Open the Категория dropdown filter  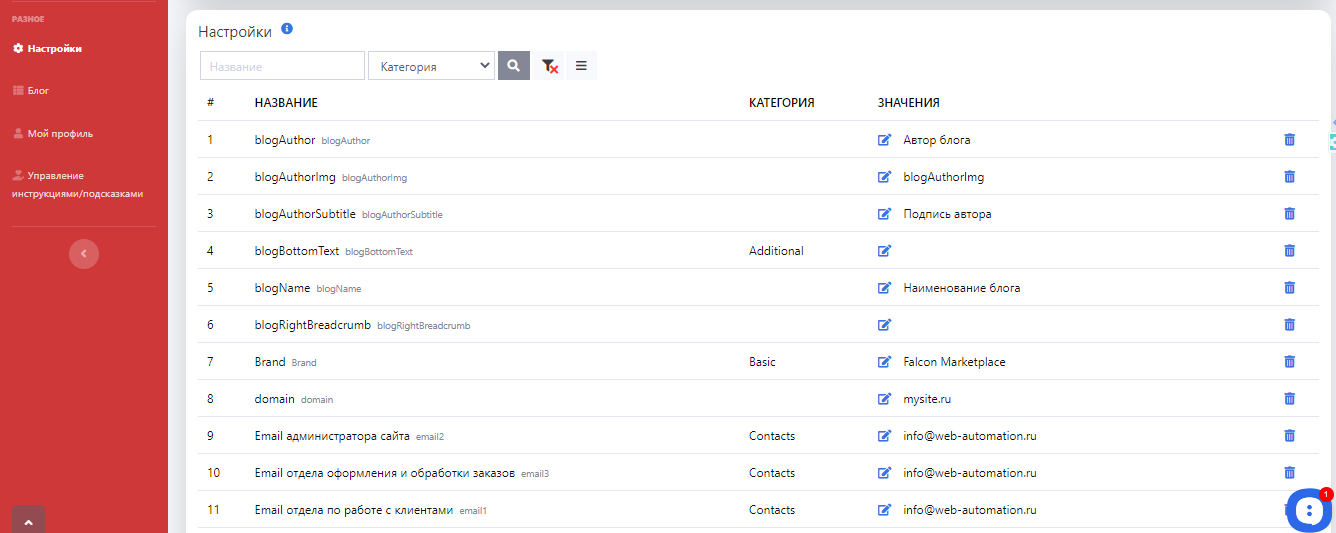click(x=431, y=66)
